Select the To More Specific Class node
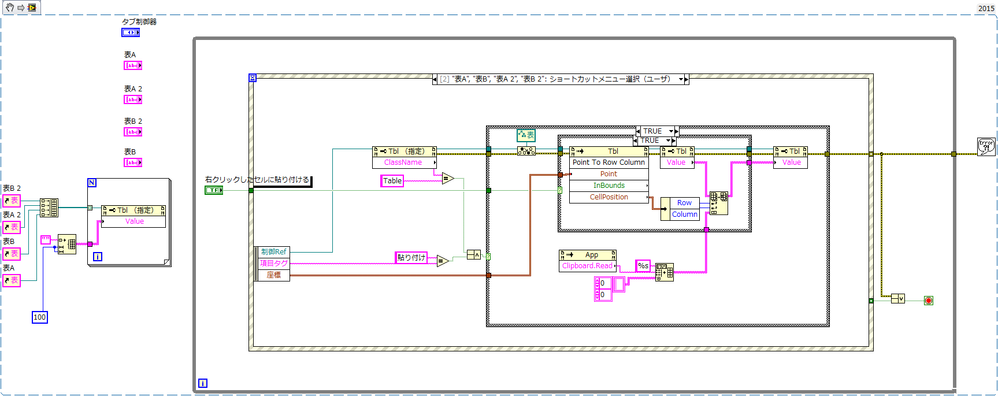This screenshot has width=998, height=396. (x=527, y=152)
